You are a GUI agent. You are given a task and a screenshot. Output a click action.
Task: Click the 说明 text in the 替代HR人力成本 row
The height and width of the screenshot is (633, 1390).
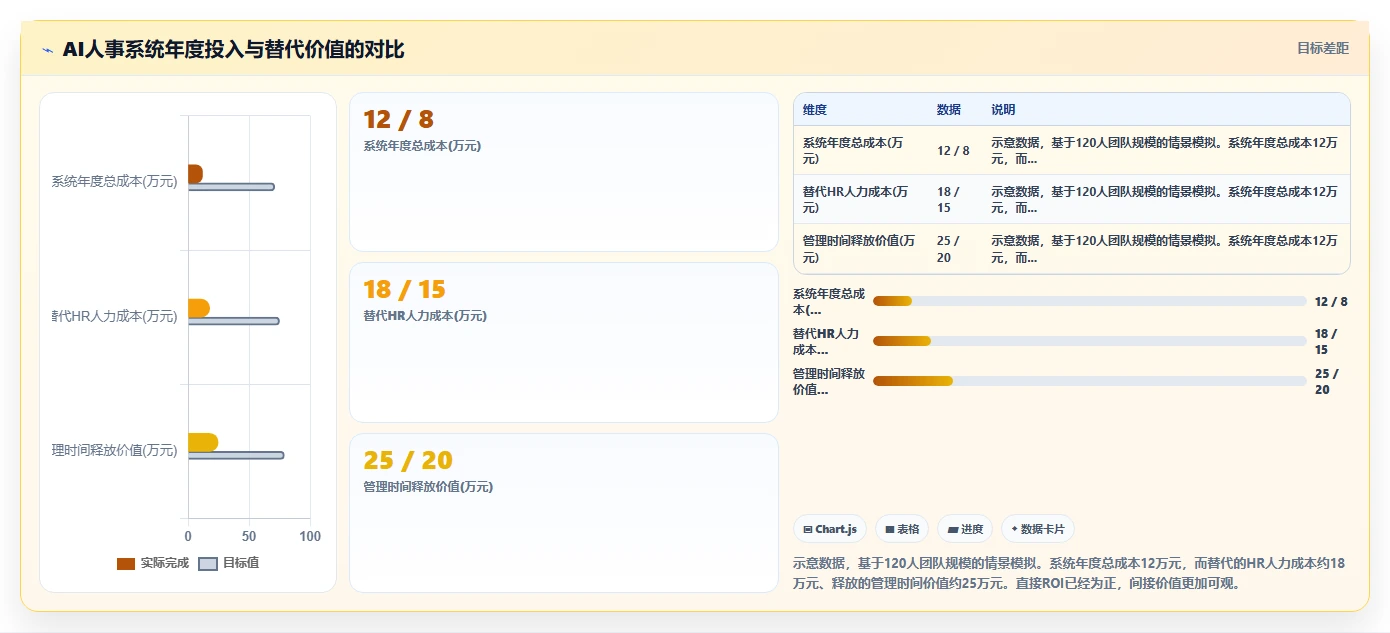point(1164,199)
